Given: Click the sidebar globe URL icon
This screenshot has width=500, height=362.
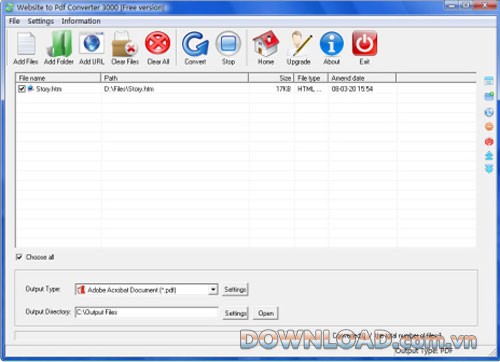Looking at the screenshot, I should (489, 112).
